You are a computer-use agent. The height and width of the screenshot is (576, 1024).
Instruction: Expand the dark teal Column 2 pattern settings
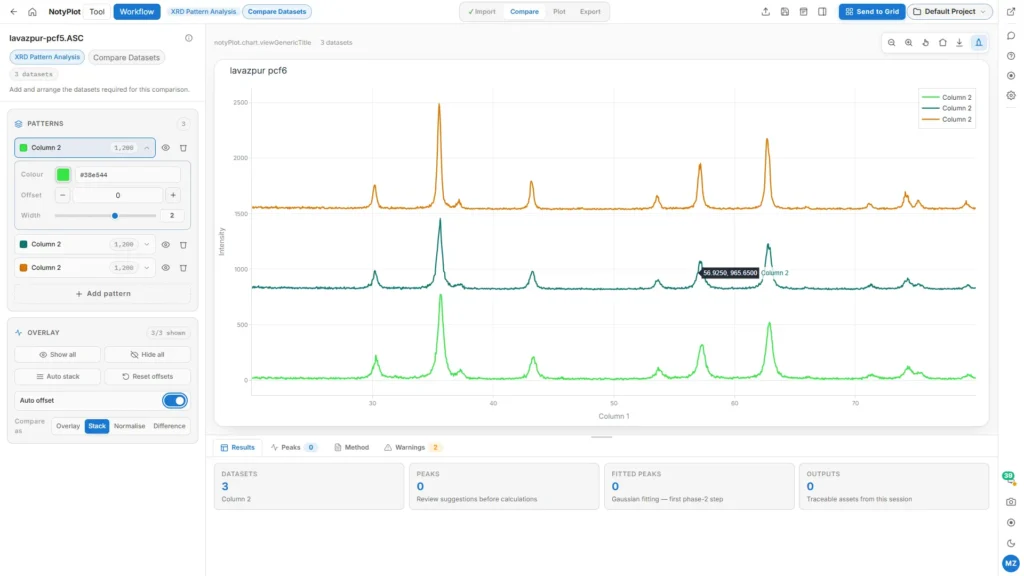[x=147, y=245]
